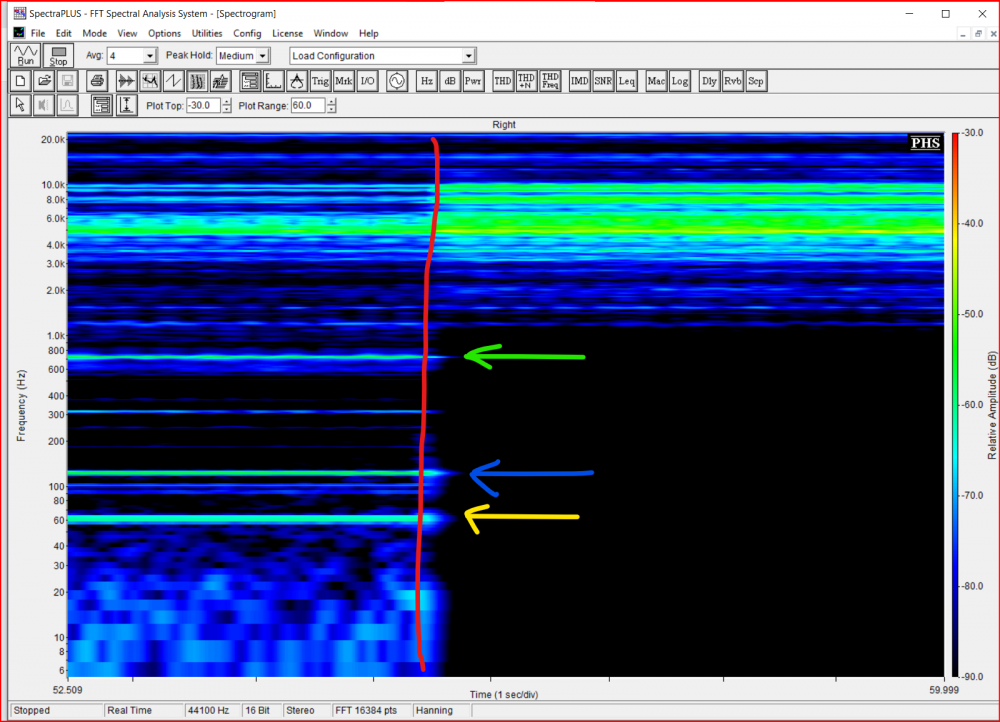
Task: Toggle the THD utility button
Action: tap(503, 81)
